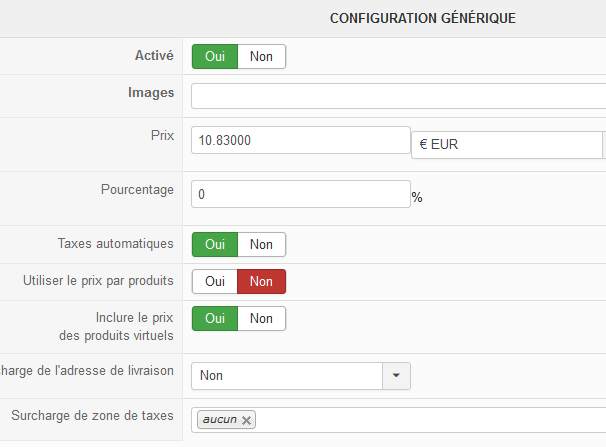Expand the adresse de livraison dropdown arrow

click(x=397, y=375)
